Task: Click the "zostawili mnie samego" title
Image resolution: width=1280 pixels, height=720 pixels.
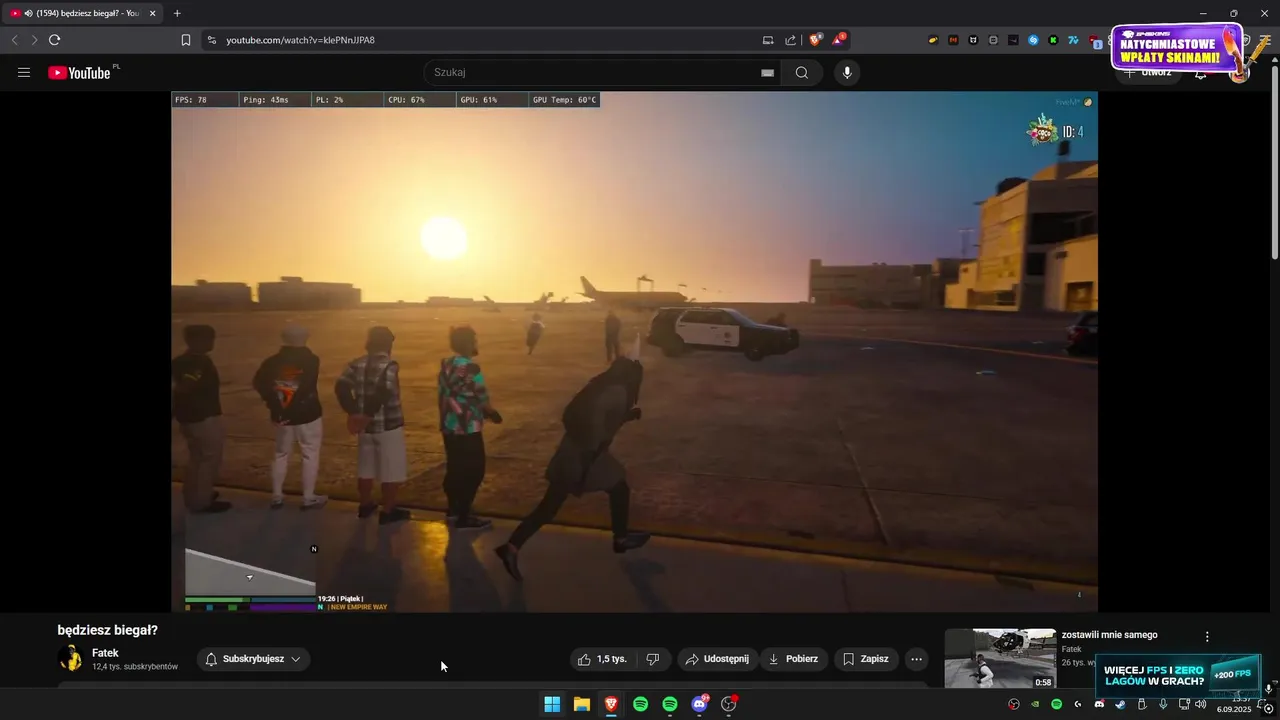Action: pyautogui.click(x=1109, y=635)
